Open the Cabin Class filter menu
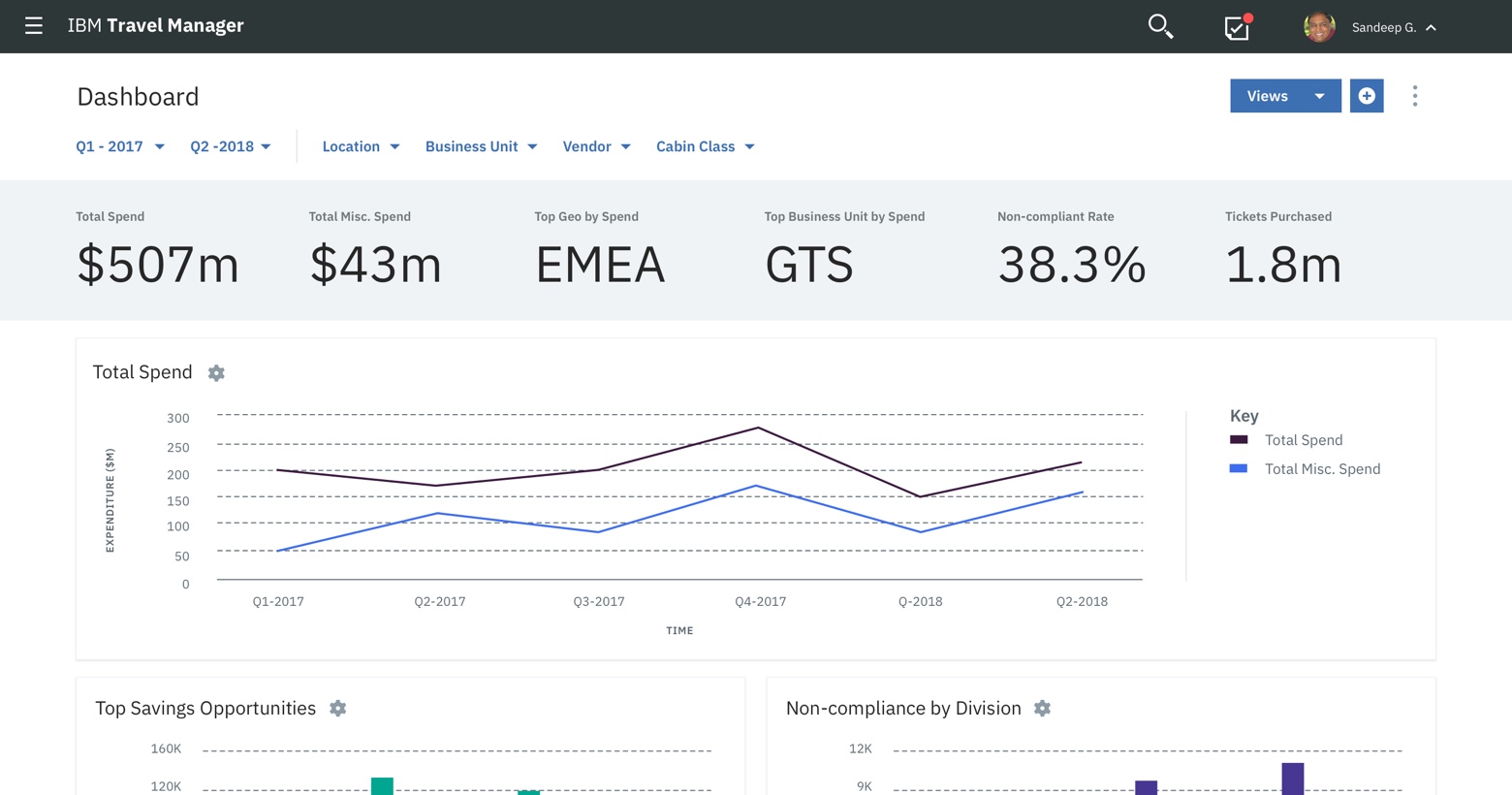This screenshot has height=795, width=1512. (x=705, y=146)
